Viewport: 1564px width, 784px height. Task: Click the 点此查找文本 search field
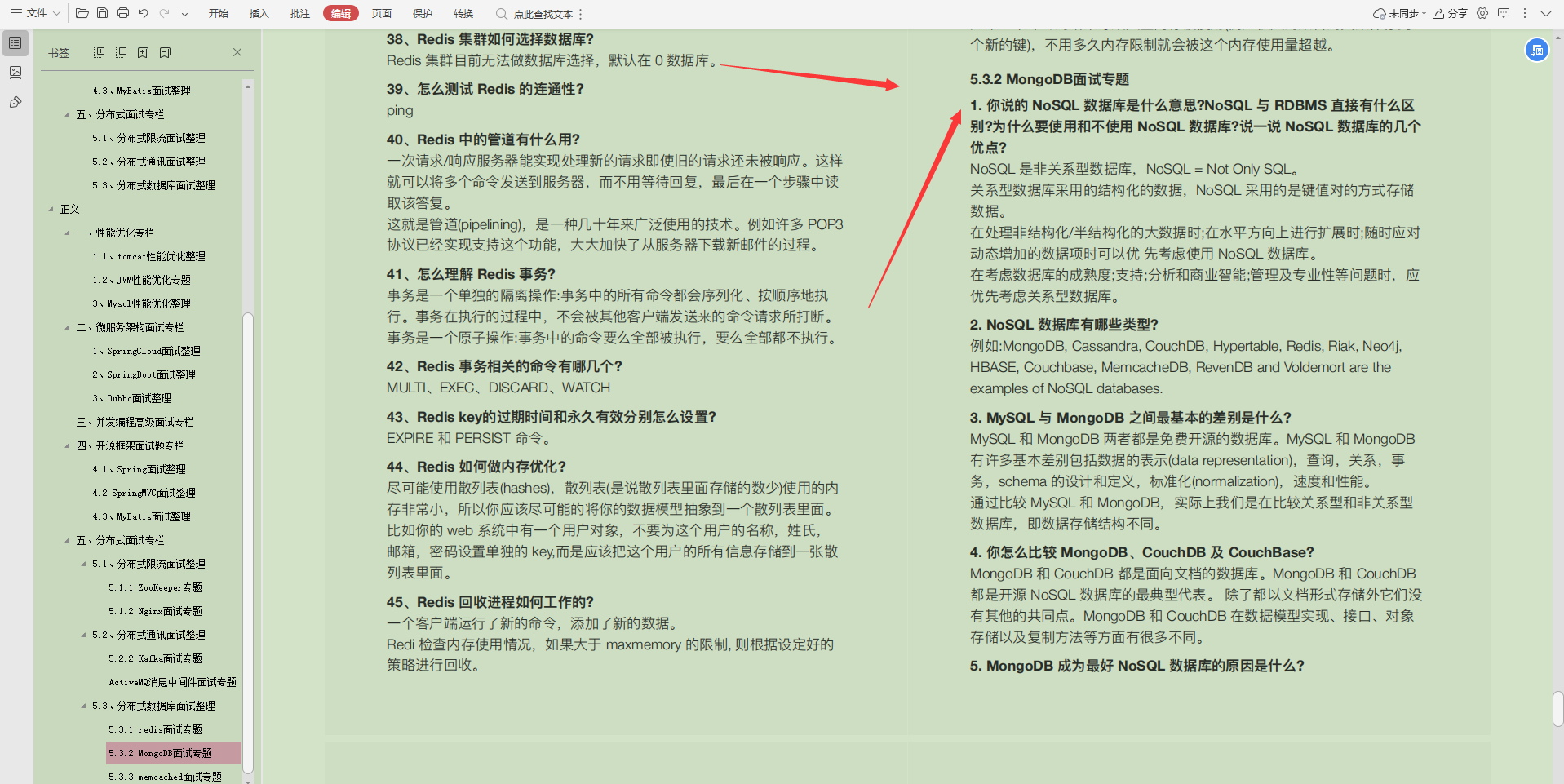[x=534, y=14]
